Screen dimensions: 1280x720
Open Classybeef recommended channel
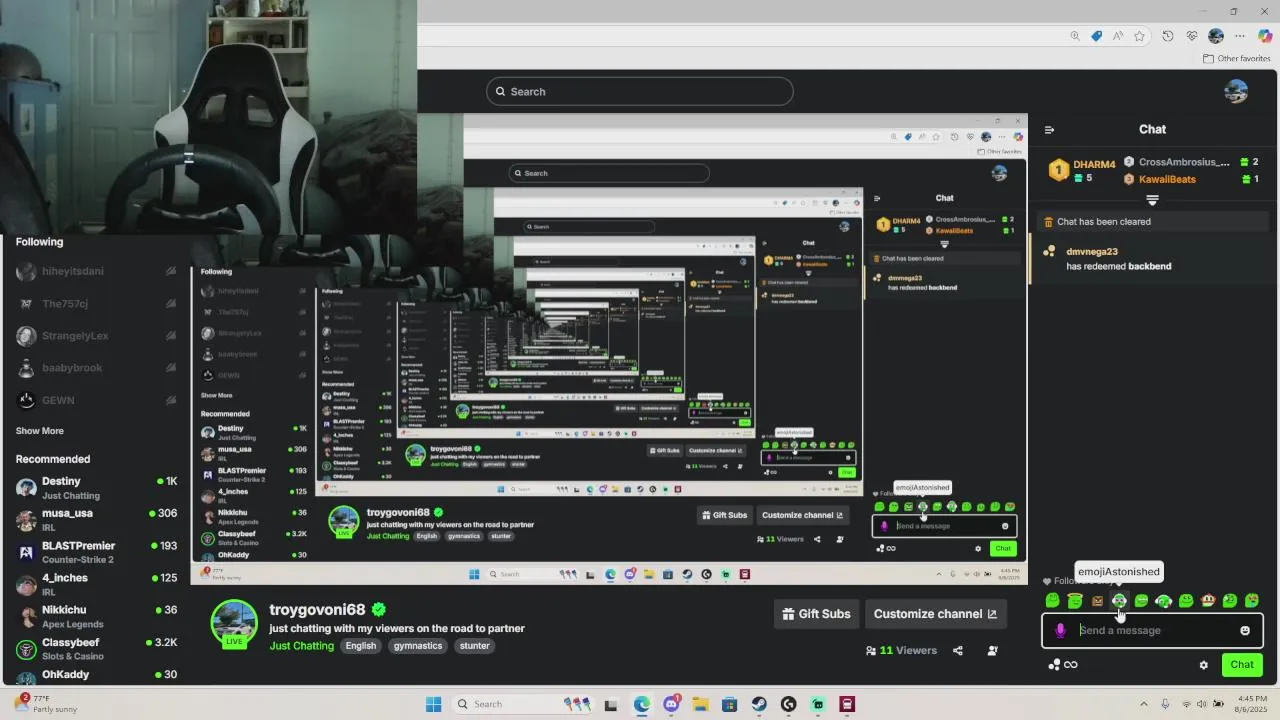pyautogui.click(x=97, y=648)
